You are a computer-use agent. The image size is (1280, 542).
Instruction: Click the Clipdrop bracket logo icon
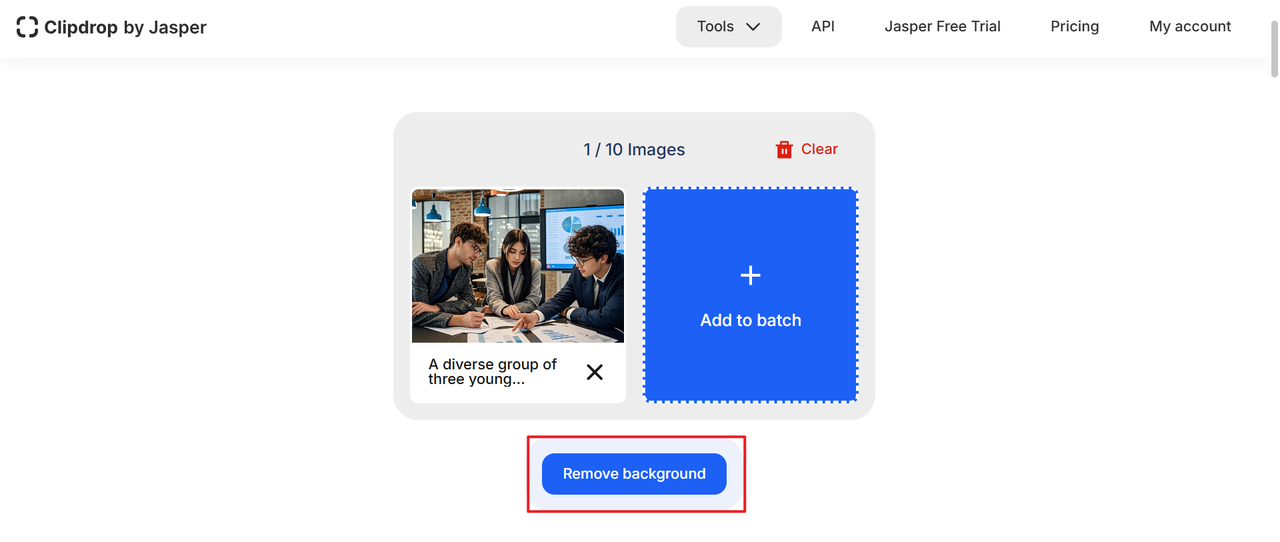[27, 27]
